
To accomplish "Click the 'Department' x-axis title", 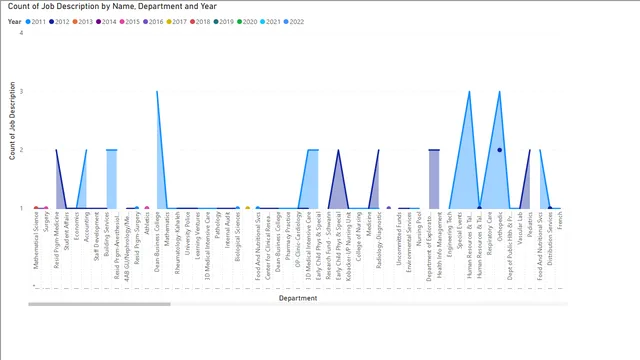I will [298, 298].
